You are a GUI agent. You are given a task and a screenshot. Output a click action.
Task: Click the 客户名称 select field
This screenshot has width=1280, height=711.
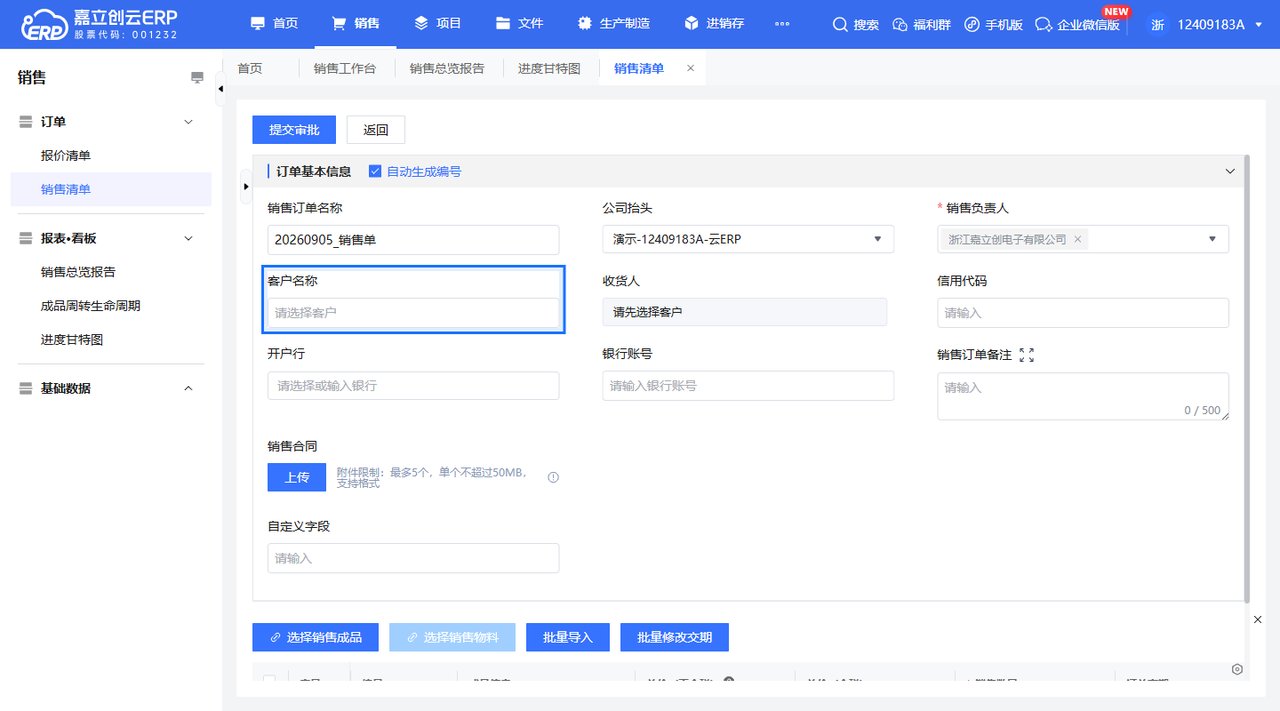(413, 313)
